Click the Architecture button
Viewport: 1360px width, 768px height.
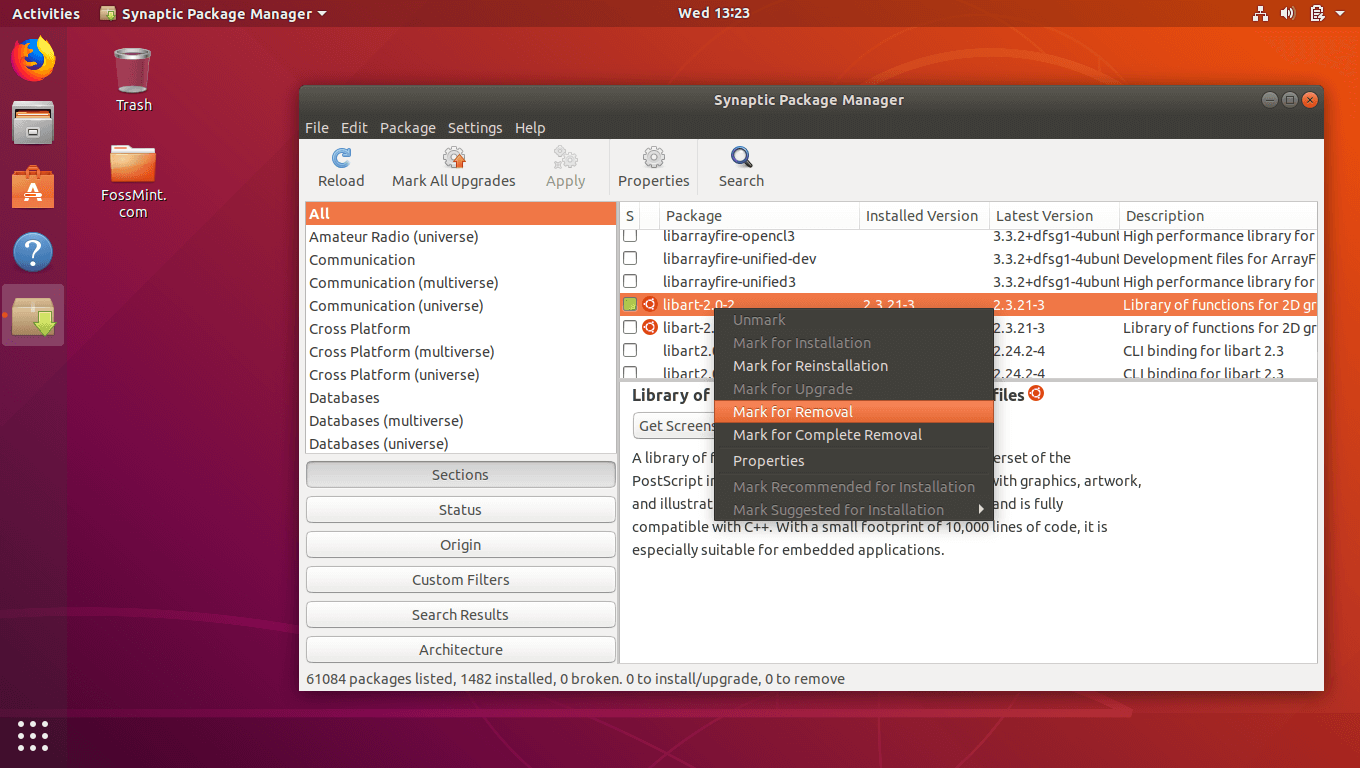(461, 650)
